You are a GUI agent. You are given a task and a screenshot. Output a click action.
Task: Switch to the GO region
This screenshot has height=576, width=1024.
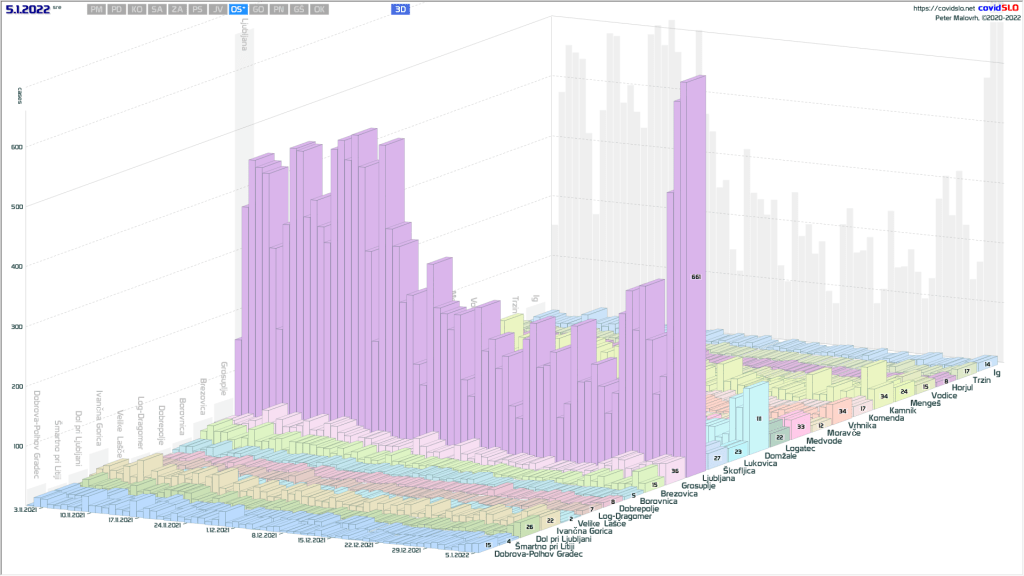click(x=258, y=9)
